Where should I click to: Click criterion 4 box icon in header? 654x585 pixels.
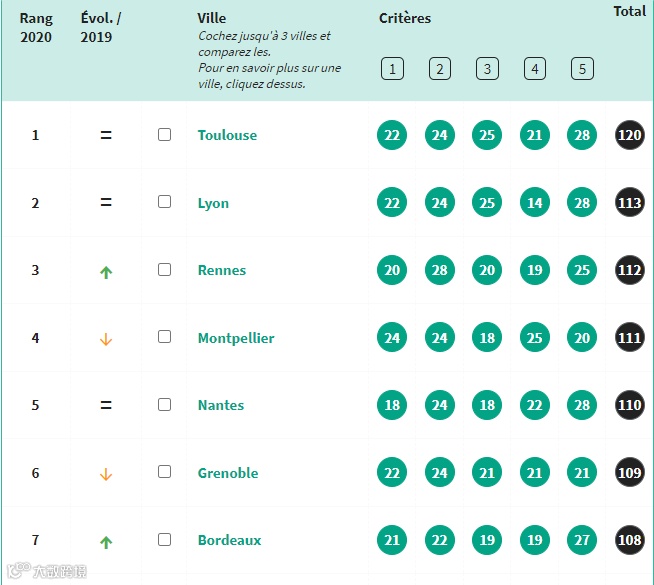(x=535, y=69)
